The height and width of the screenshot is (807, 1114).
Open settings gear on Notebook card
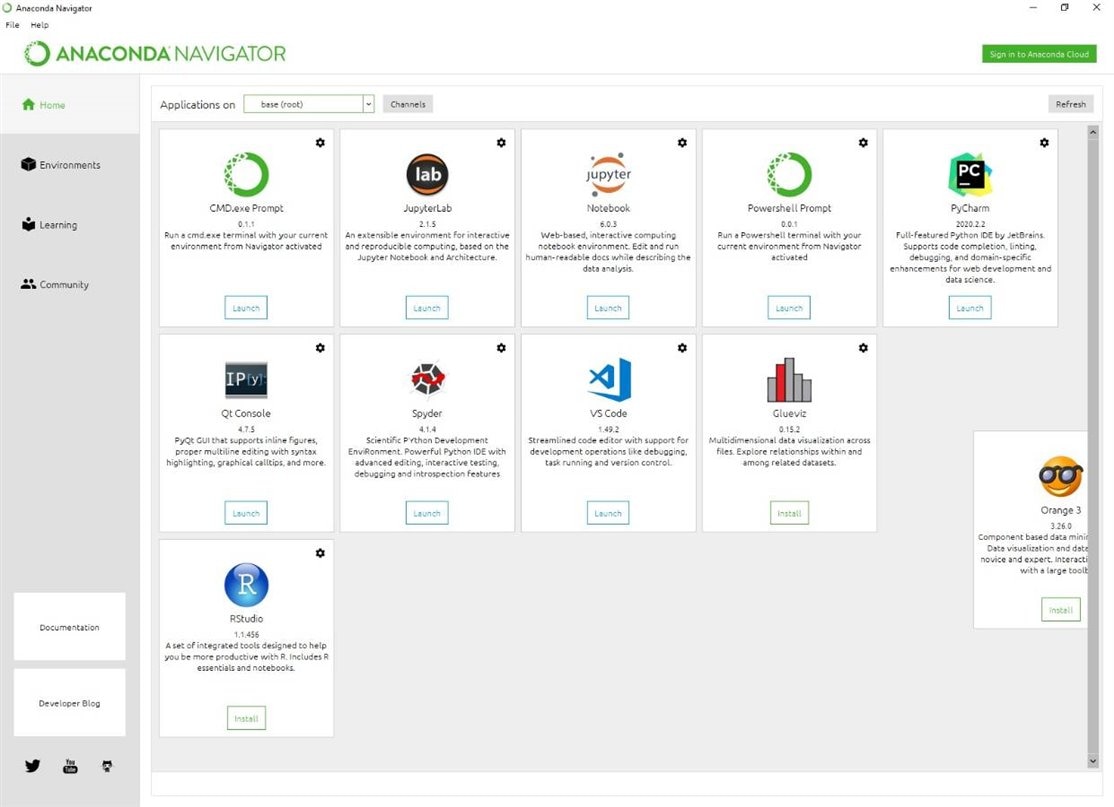682,143
